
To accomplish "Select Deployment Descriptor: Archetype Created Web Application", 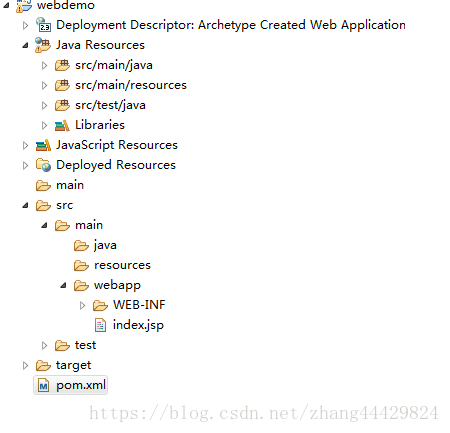I will (231, 25).
